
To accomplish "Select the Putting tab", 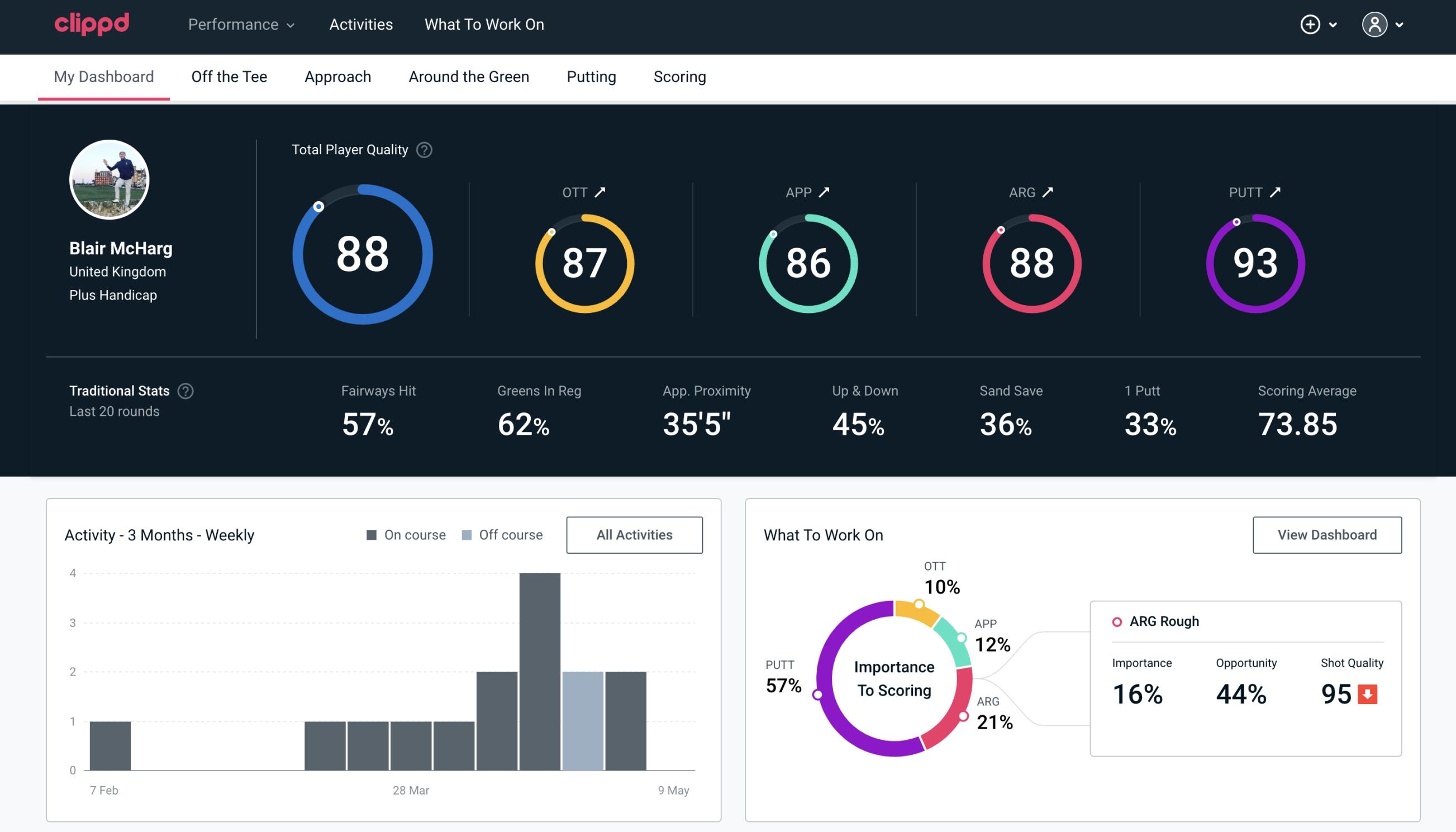I will coord(590,76).
